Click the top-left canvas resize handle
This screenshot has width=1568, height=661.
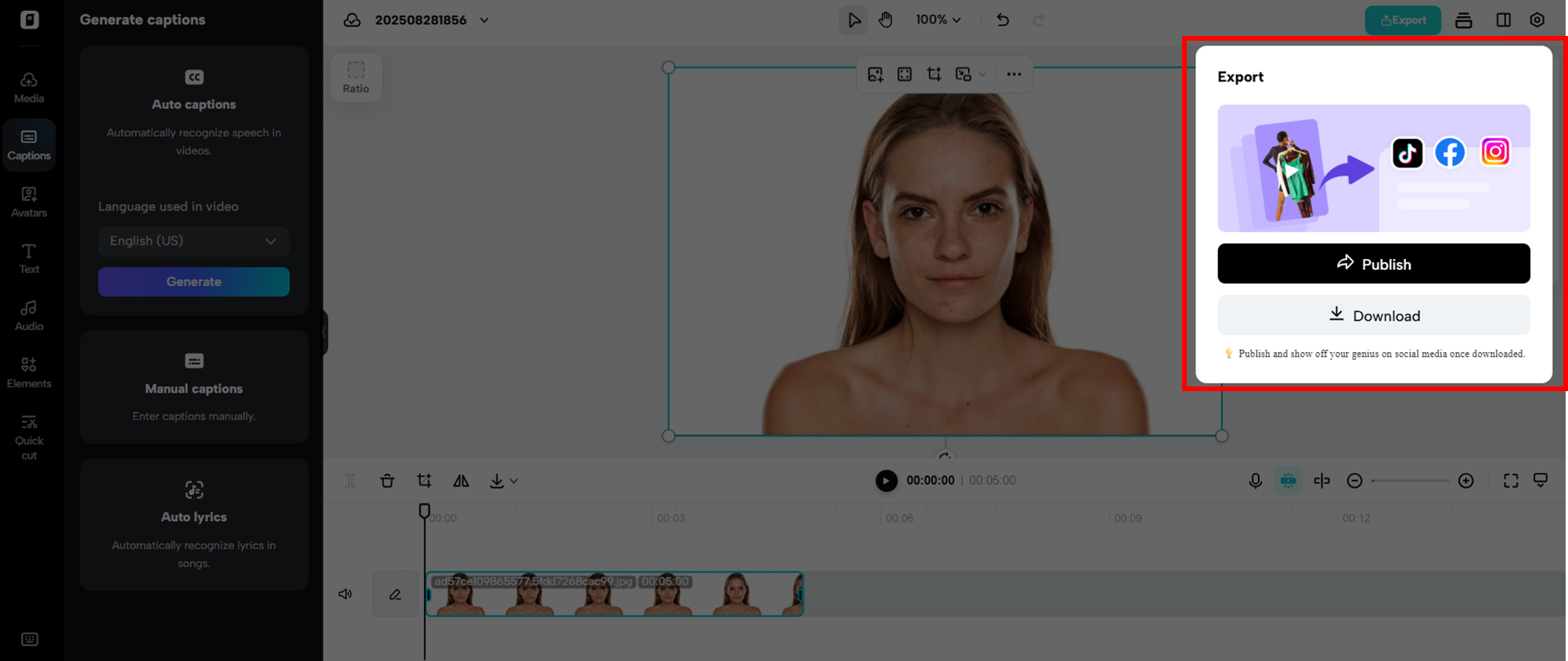[669, 67]
